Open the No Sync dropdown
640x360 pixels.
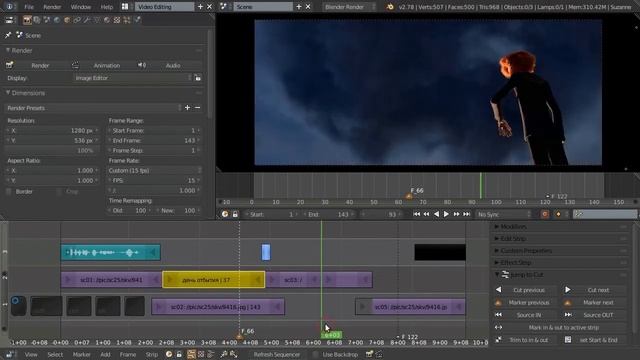[x=504, y=214]
